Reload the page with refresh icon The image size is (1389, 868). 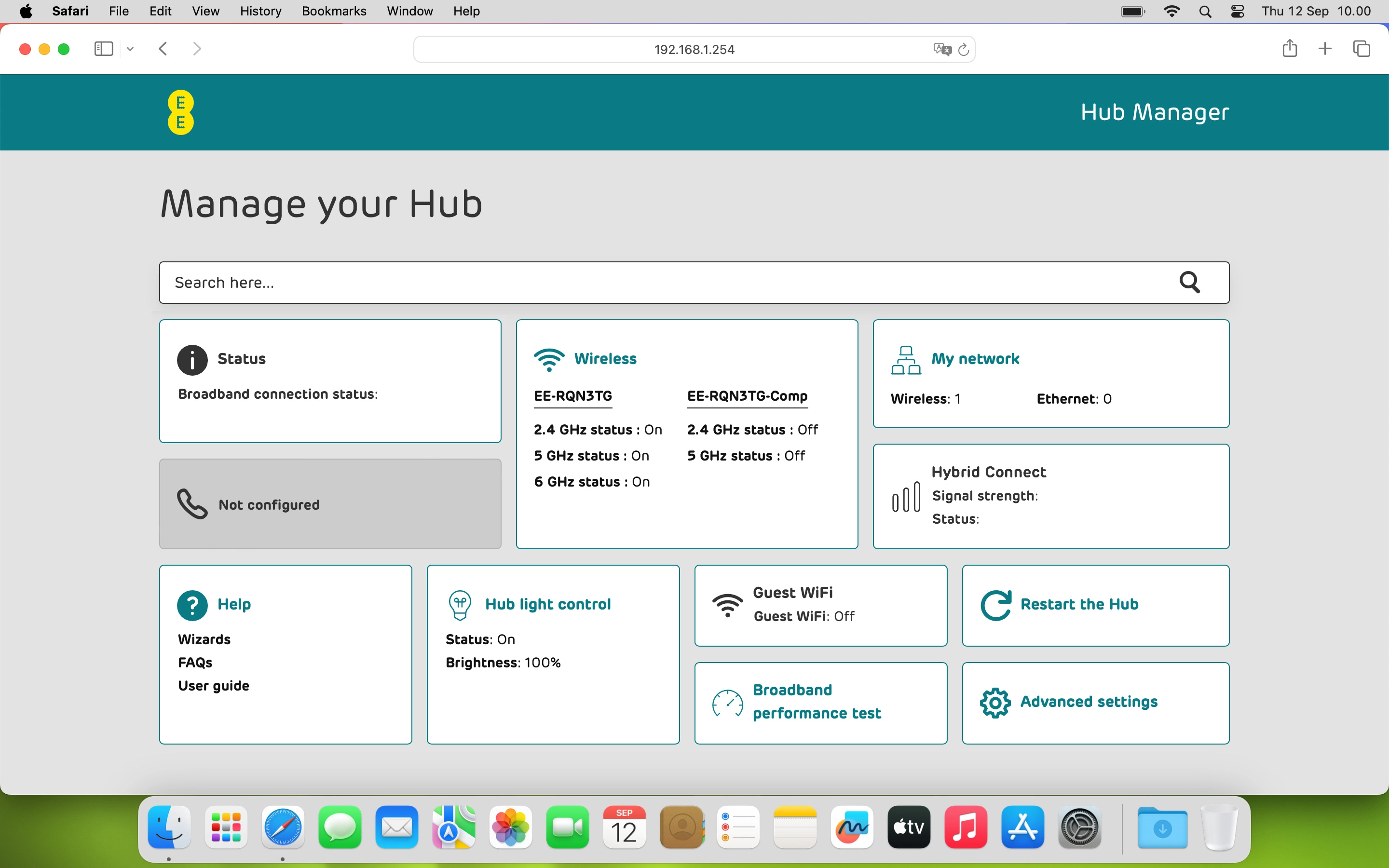964,49
